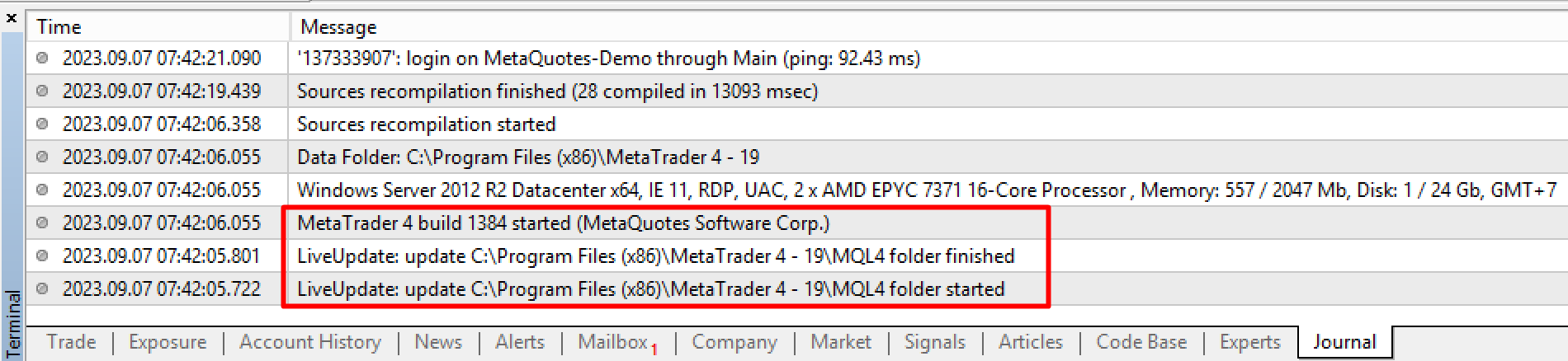
Task: Switch to the Signals tab
Action: click(935, 342)
